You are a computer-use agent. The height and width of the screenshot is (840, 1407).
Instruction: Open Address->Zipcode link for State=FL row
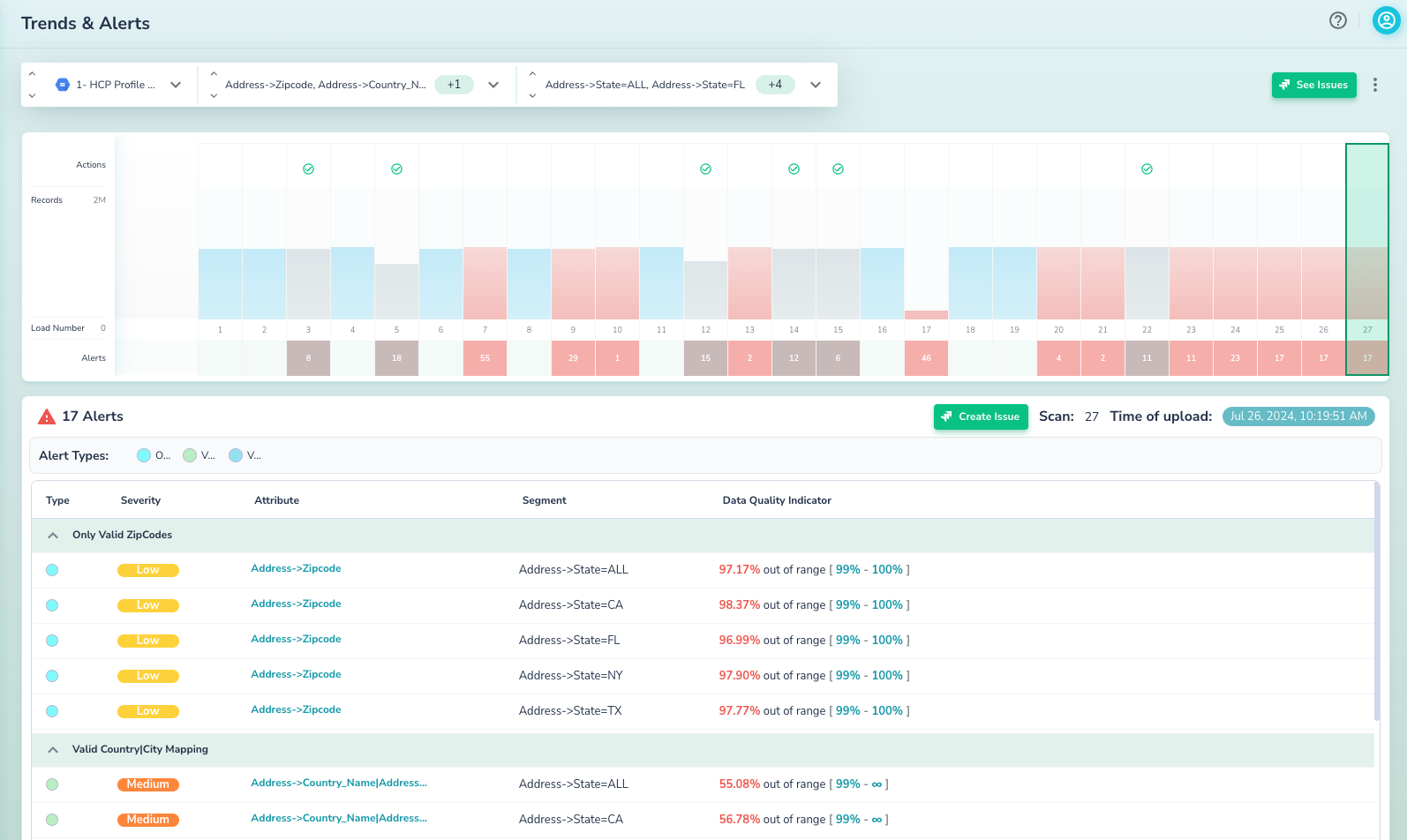tap(296, 639)
